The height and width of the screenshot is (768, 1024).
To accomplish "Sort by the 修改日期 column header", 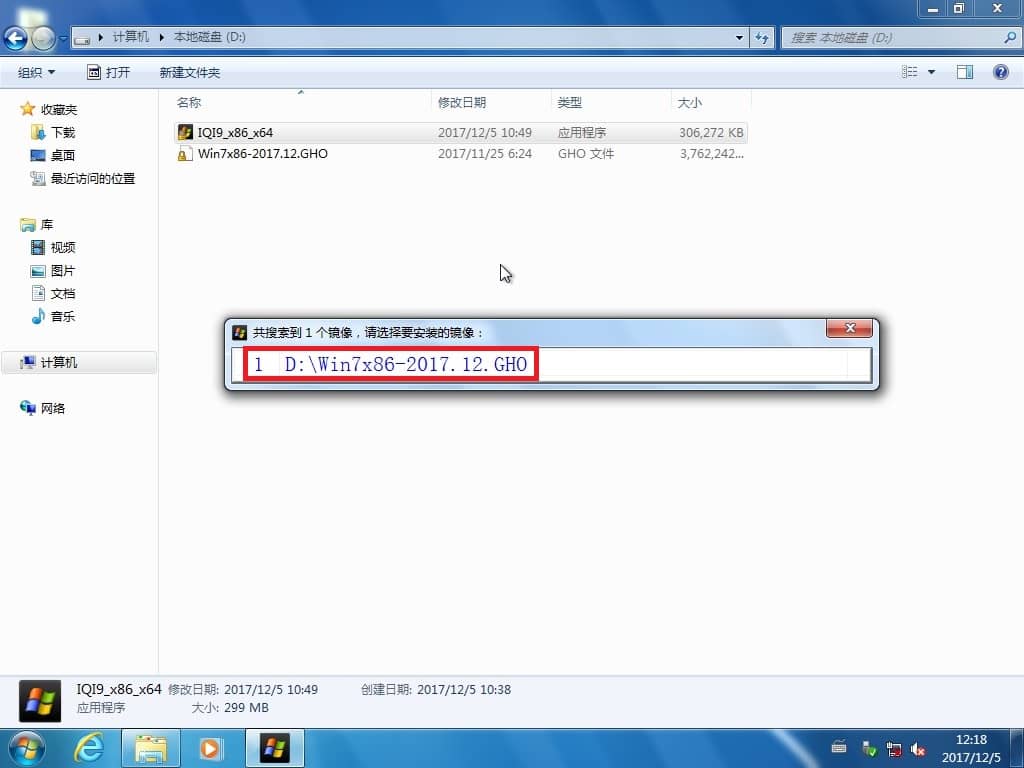I will [x=462, y=102].
